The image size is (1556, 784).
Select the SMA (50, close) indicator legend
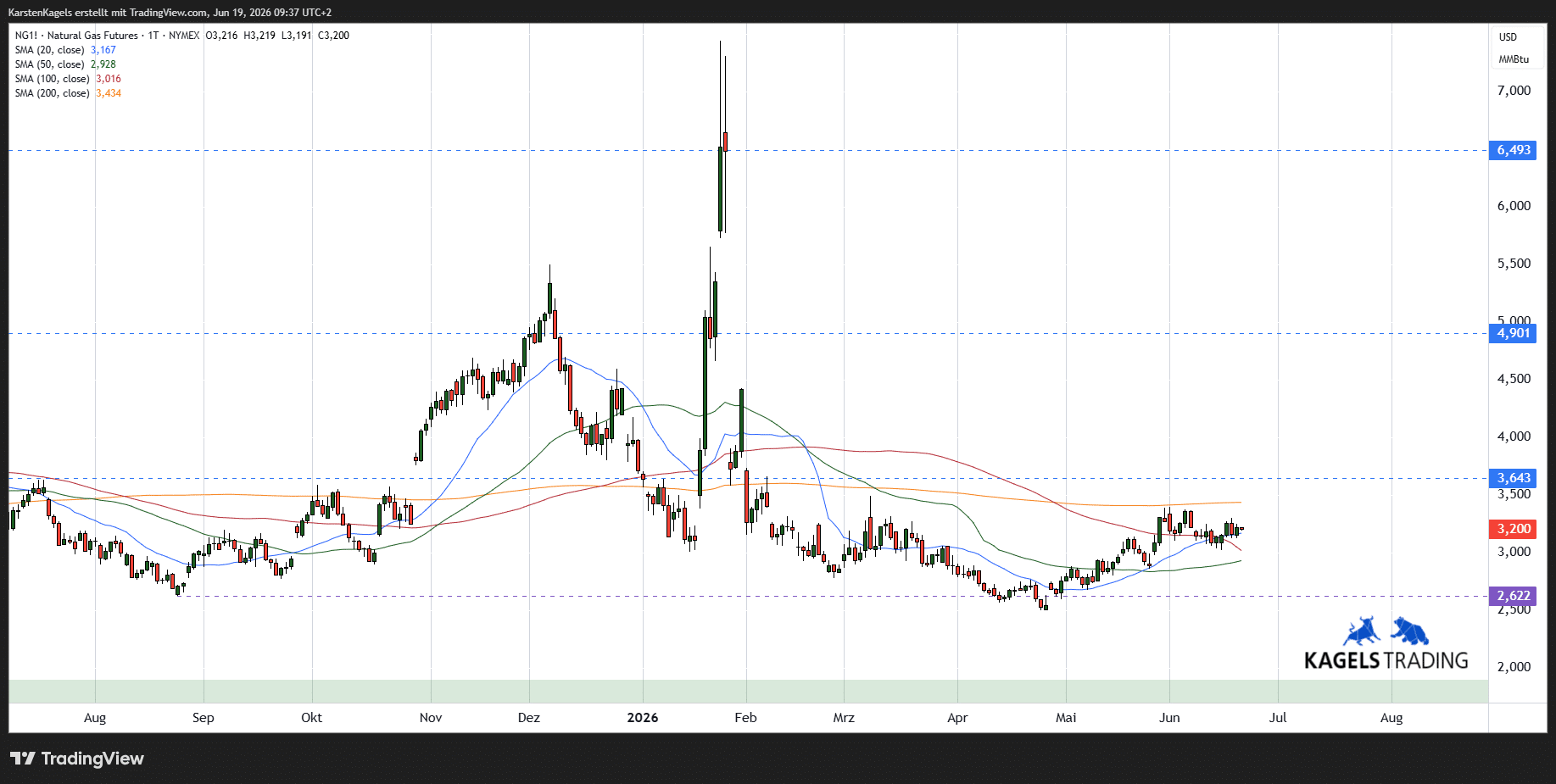click(49, 64)
